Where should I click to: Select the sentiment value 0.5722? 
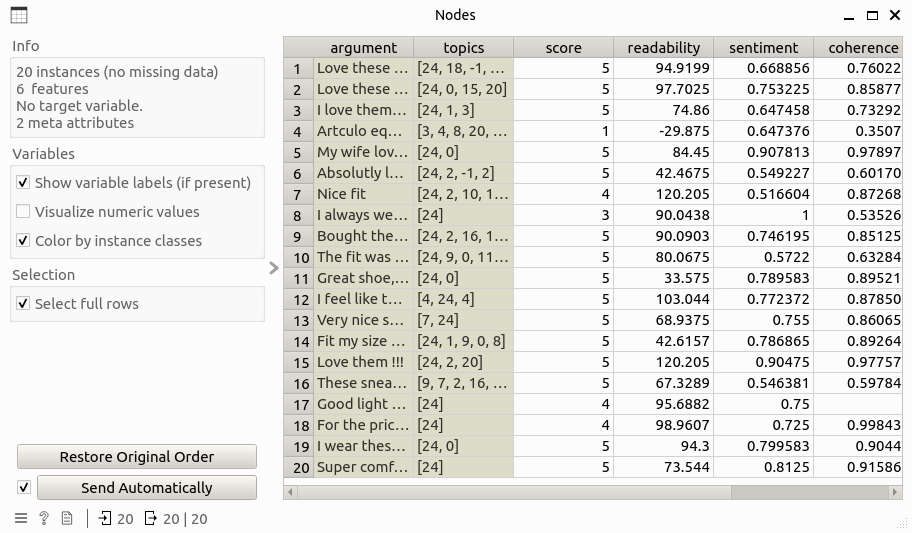(764, 257)
